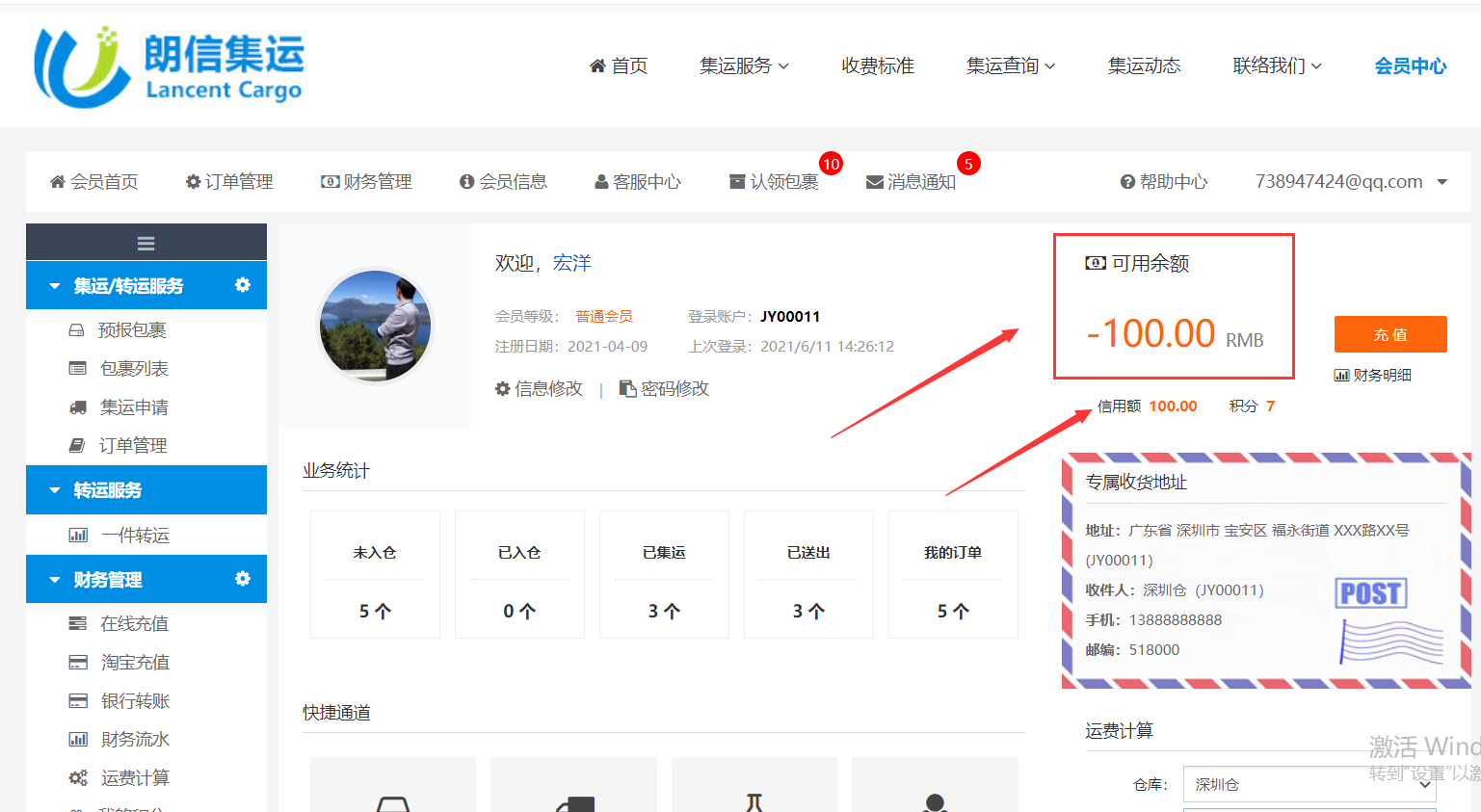The width and height of the screenshot is (1481, 812).
Task: Click the 密码修改 link
Action: pos(665,389)
